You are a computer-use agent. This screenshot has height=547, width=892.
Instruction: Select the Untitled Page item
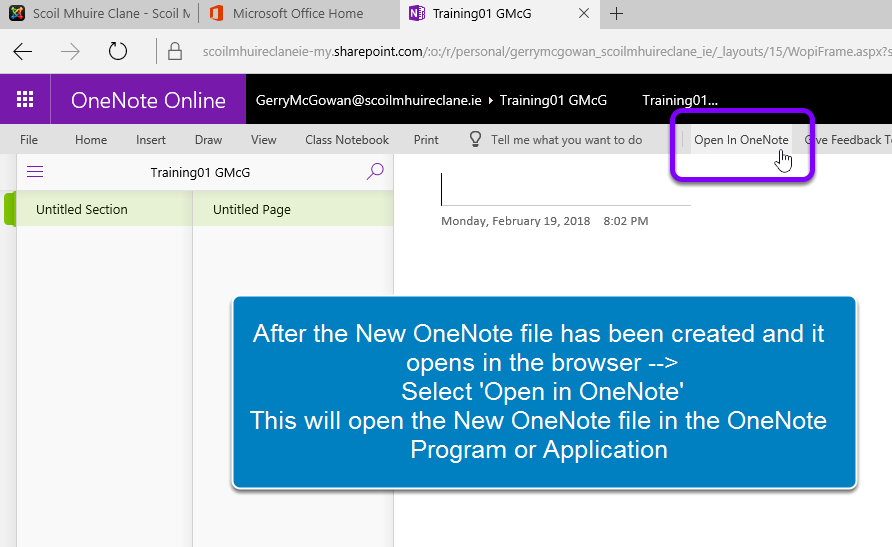coord(293,209)
